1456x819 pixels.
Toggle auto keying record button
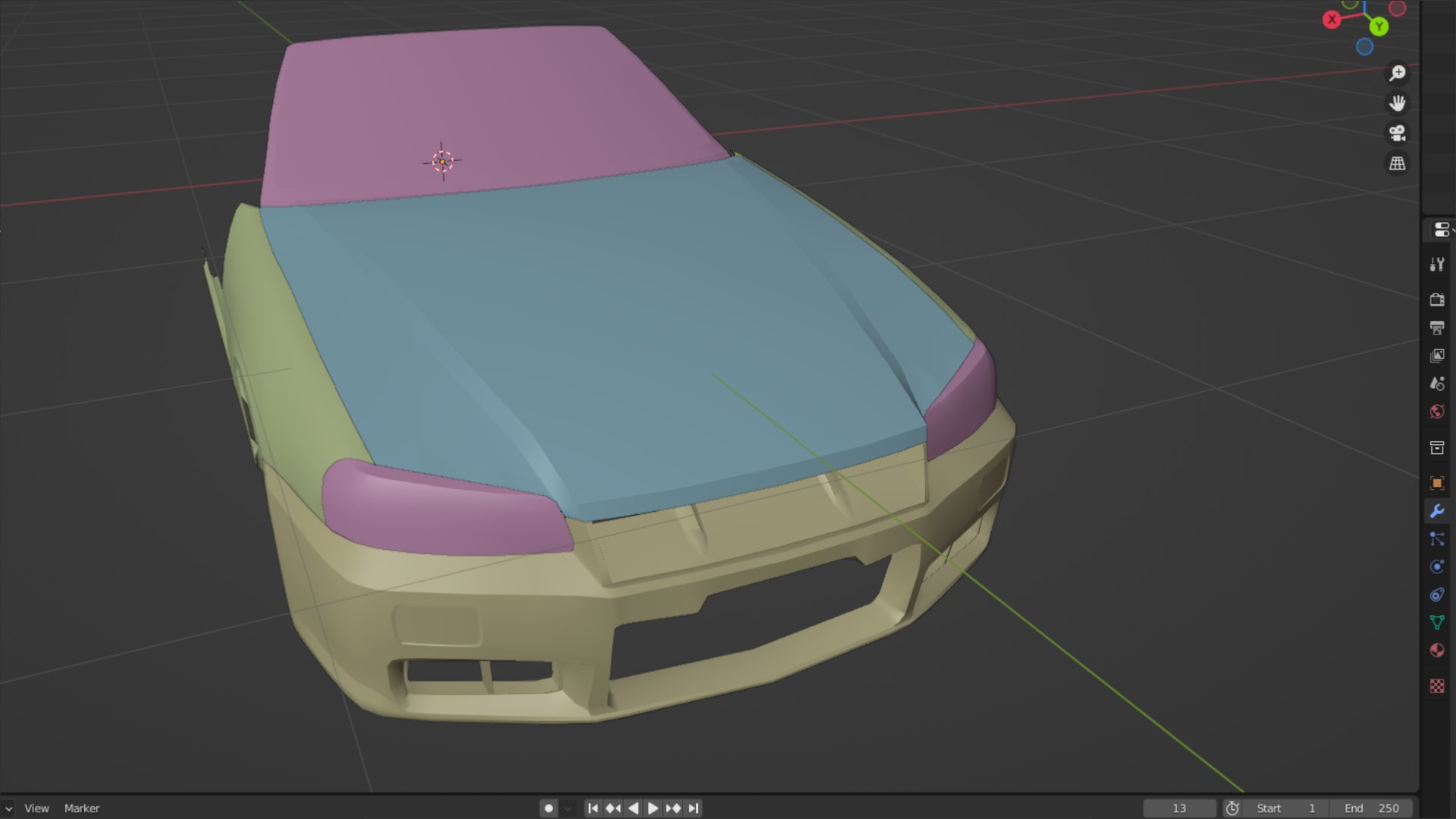pyautogui.click(x=549, y=808)
